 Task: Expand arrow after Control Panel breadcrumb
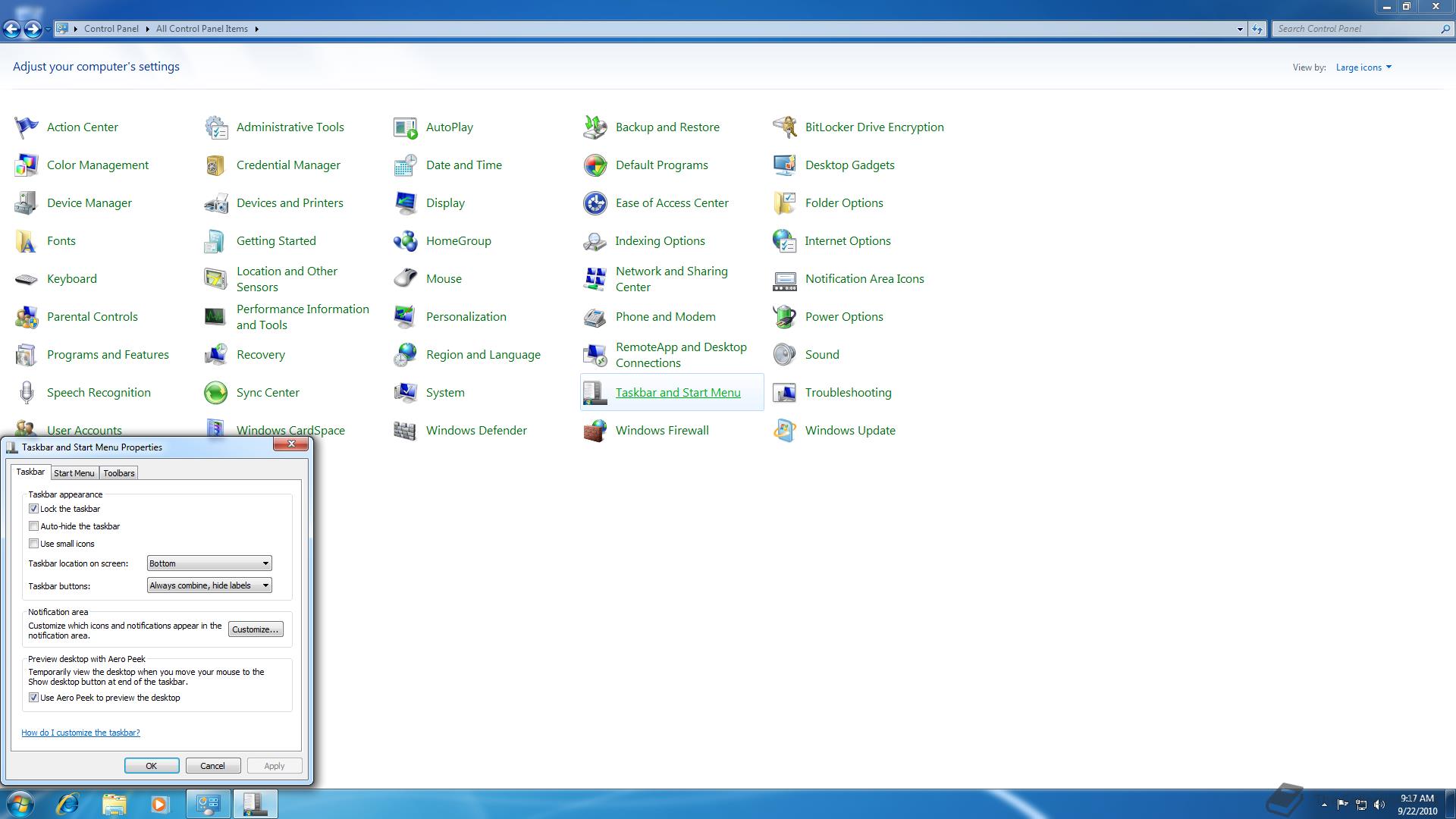click(147, 29)
